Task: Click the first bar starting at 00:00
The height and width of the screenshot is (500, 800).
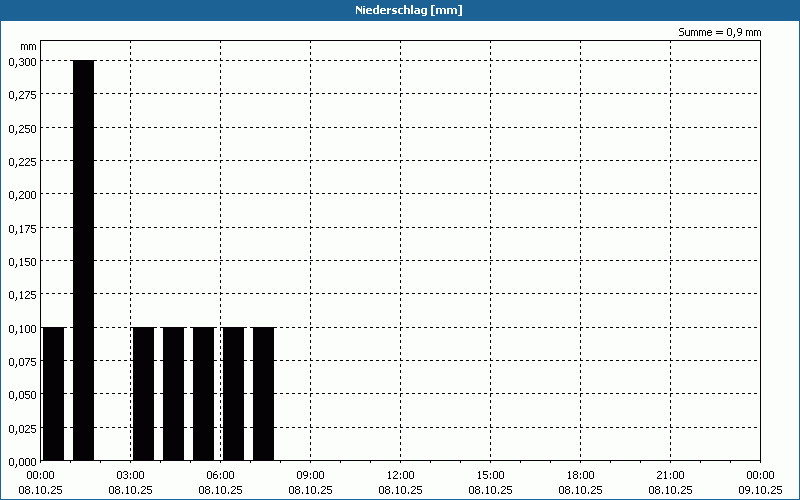Action: click(53, 394)
